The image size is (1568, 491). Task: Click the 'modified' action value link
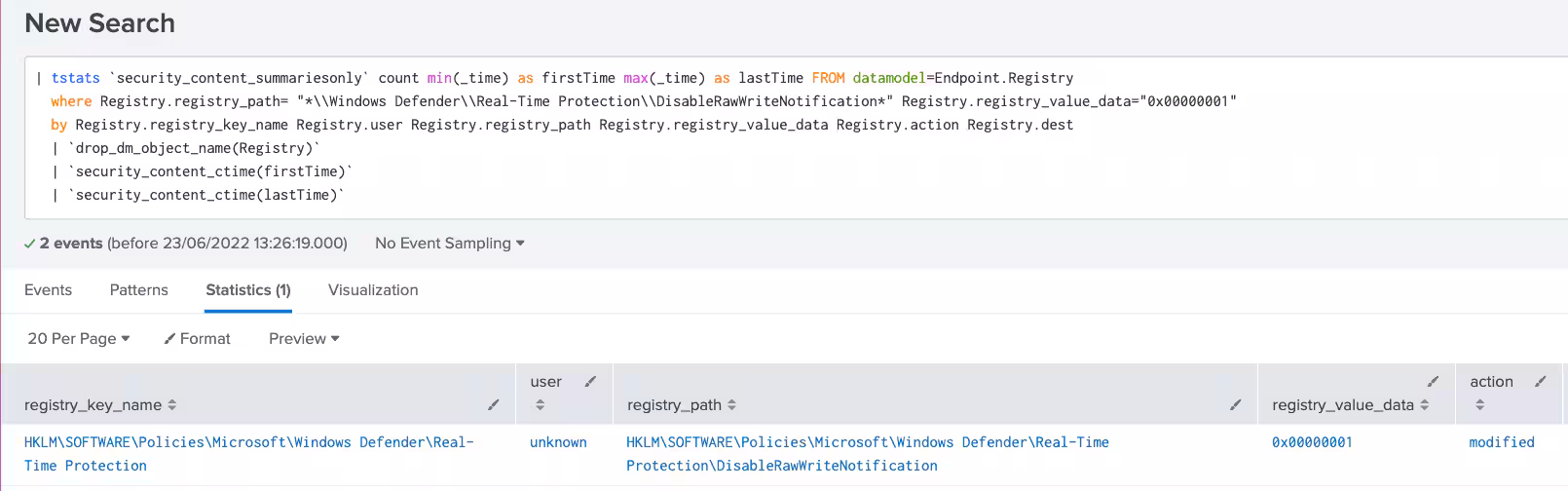tap(1501, 442)
